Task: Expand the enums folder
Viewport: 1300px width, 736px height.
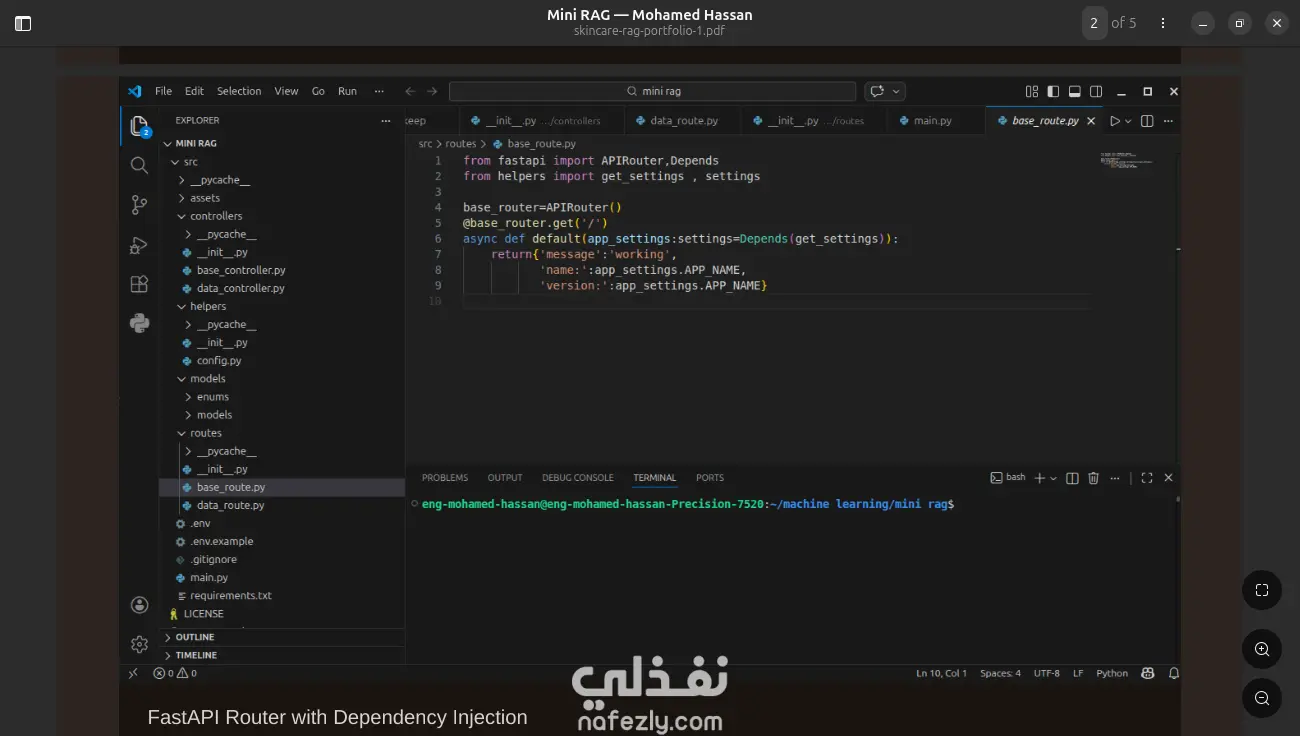Action: [x=188, y=397]
